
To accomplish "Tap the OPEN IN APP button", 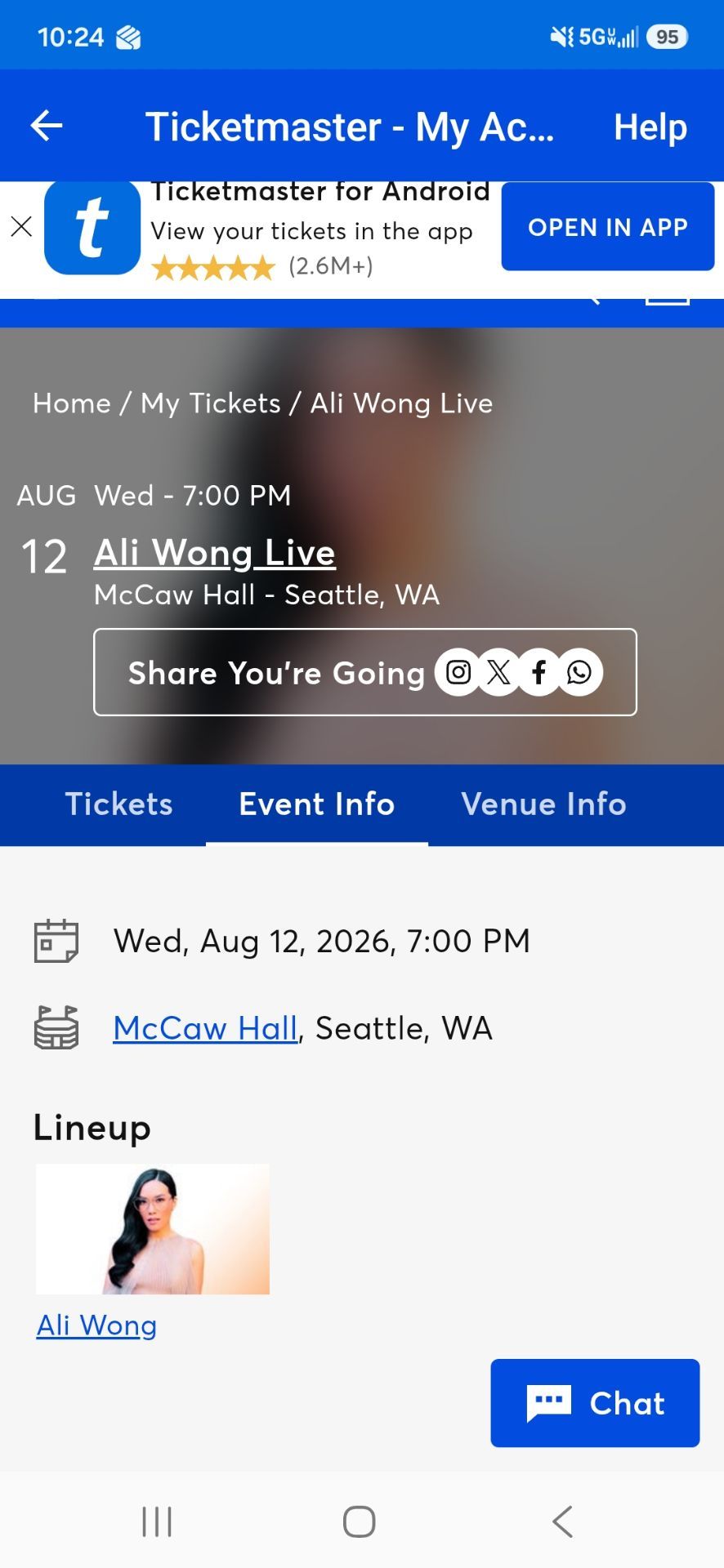I will 608,227.
